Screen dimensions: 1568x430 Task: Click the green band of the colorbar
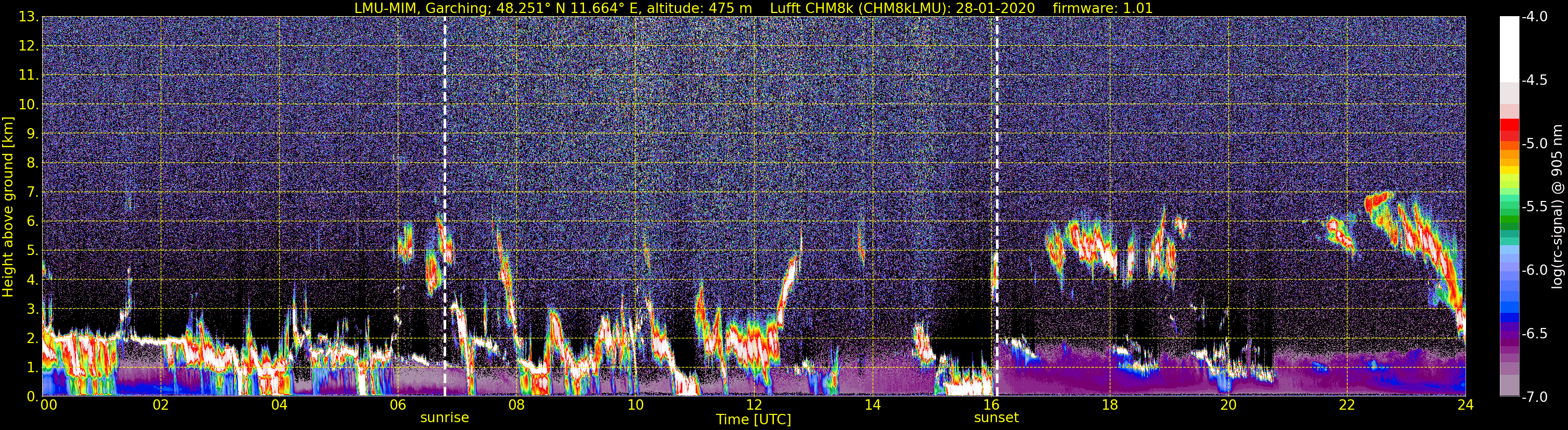(1509, 219)
